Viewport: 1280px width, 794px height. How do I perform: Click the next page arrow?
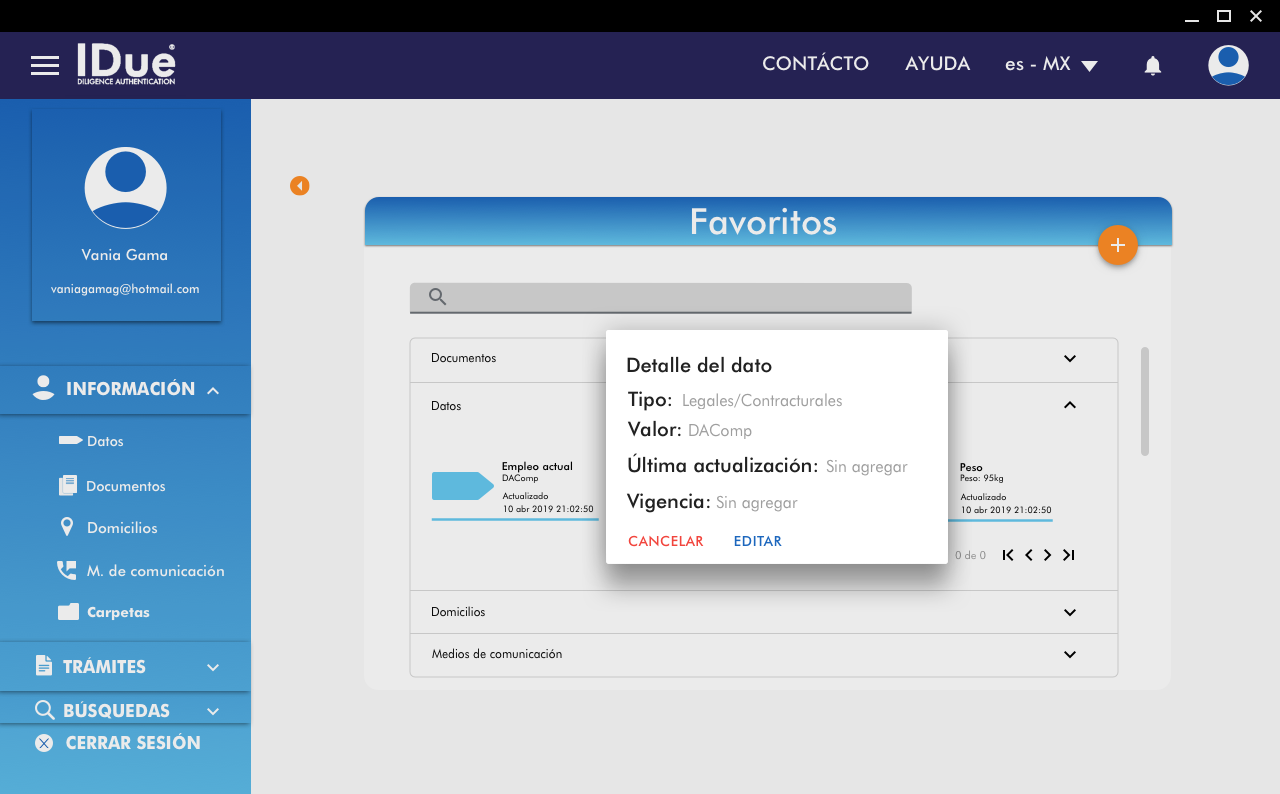1047,555
